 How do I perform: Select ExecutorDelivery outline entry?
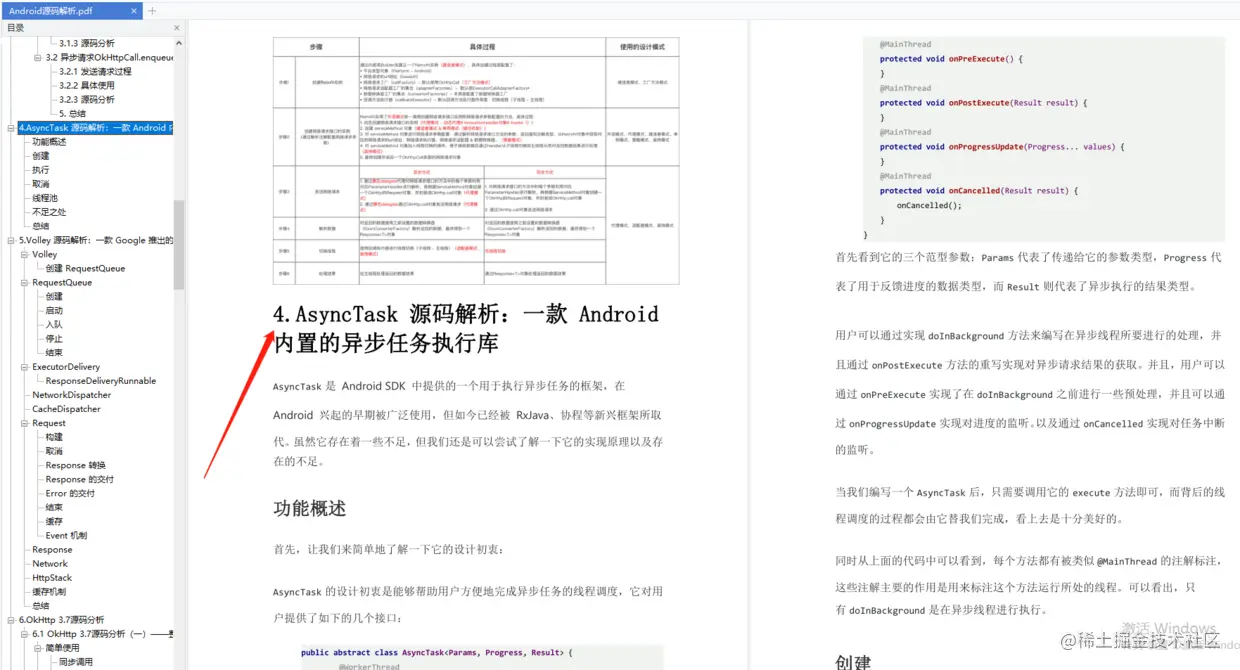click(x=66, y=367)
